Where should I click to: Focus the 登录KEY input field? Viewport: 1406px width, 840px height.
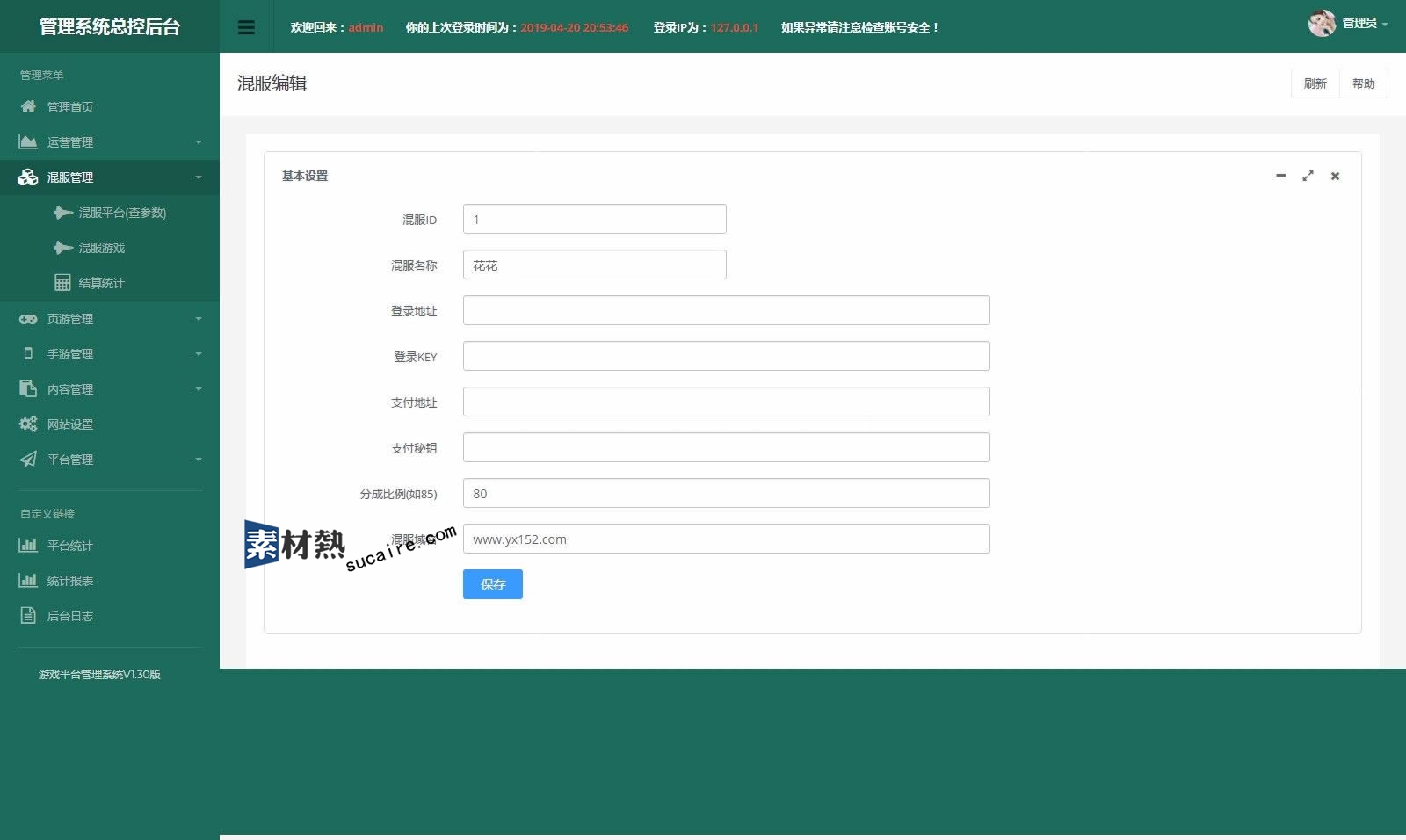727,356
